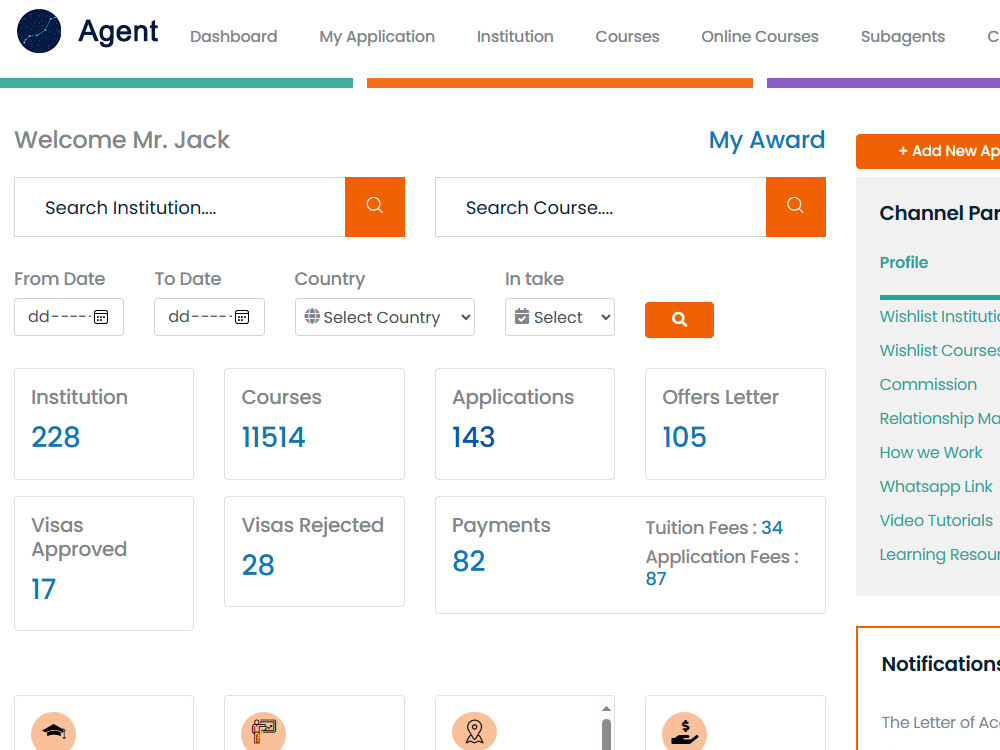This screenshot has height=750, width=1000.
Task: Open the My Award link
Action: tap(766, 140)
